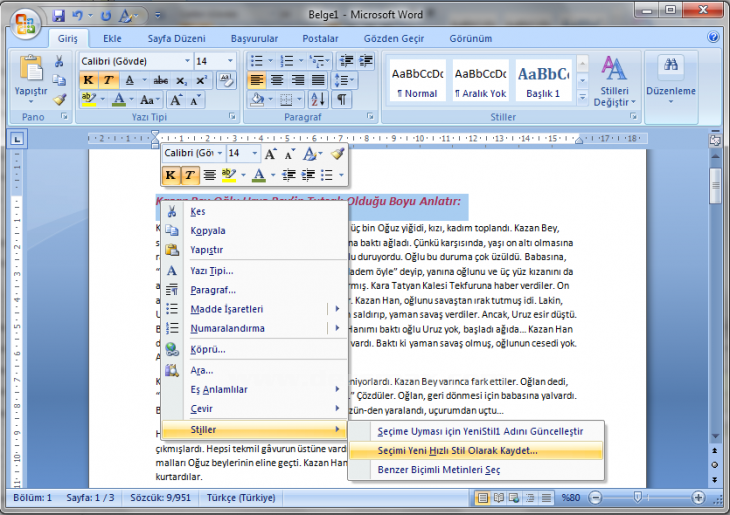Center text using mini toolbar
Screen dimensions: 730x515
(x=210, y=175)
